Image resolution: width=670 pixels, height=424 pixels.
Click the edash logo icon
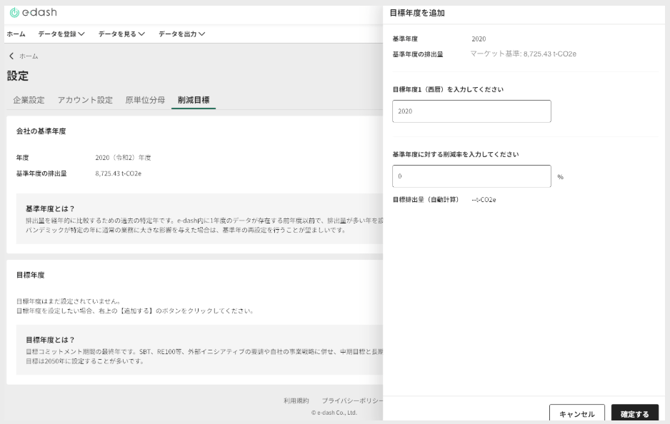pos(15,12)
